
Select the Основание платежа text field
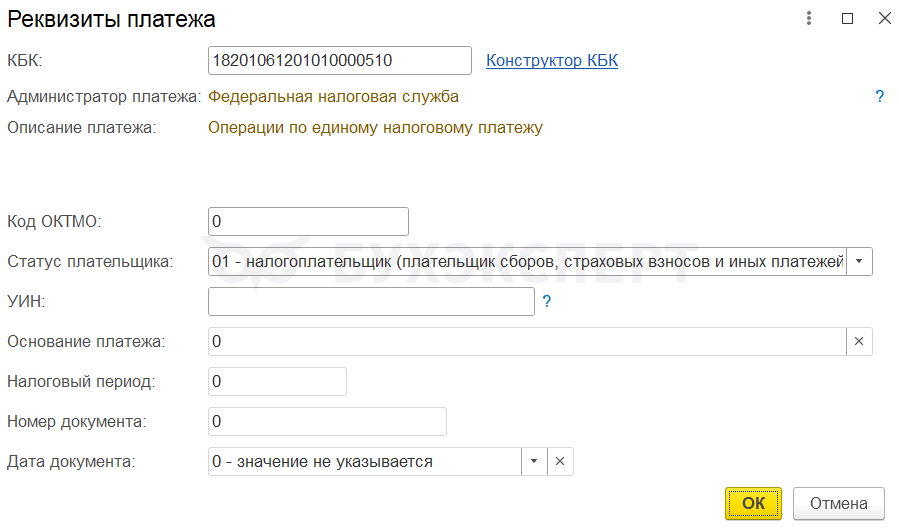pos(527,341)
